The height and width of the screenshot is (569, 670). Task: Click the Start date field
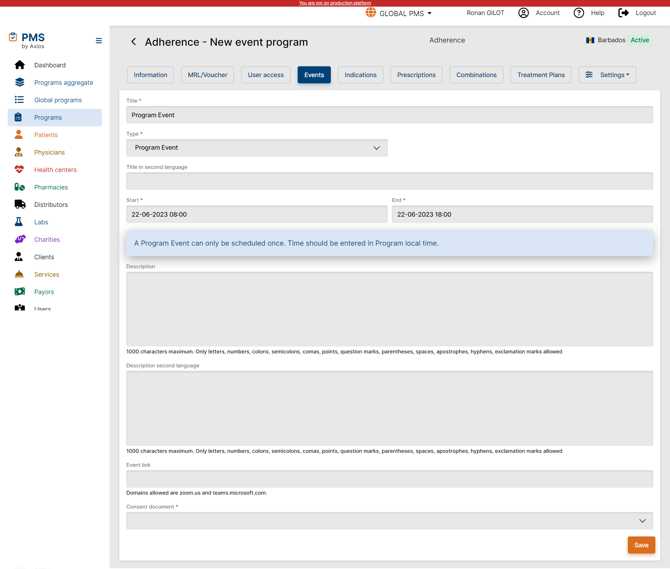pos(257,214)
